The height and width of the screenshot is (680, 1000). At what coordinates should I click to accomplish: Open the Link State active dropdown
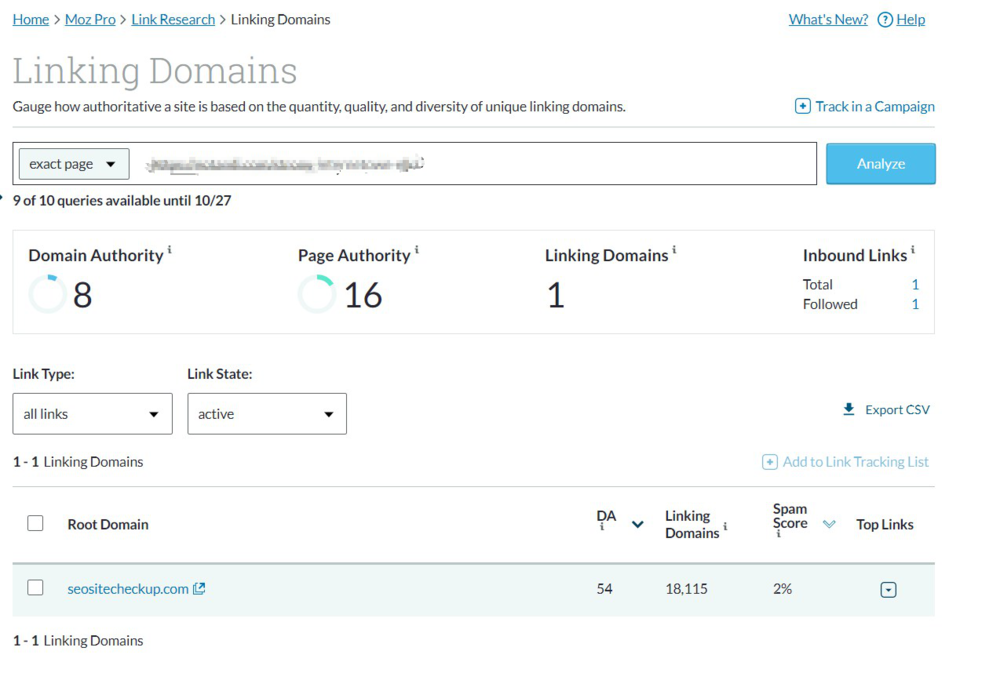click(x=267, y=414)
